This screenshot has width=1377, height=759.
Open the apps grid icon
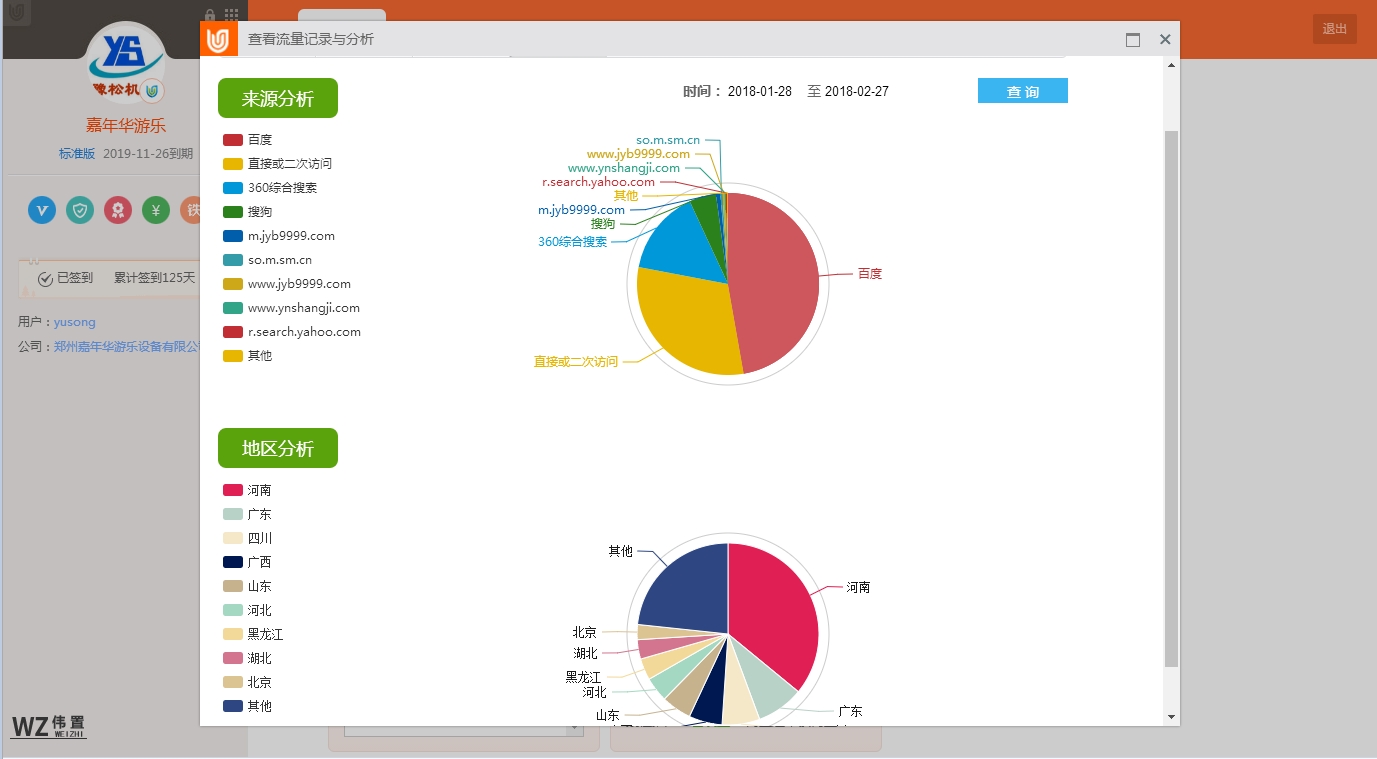[x=231, y=15]
